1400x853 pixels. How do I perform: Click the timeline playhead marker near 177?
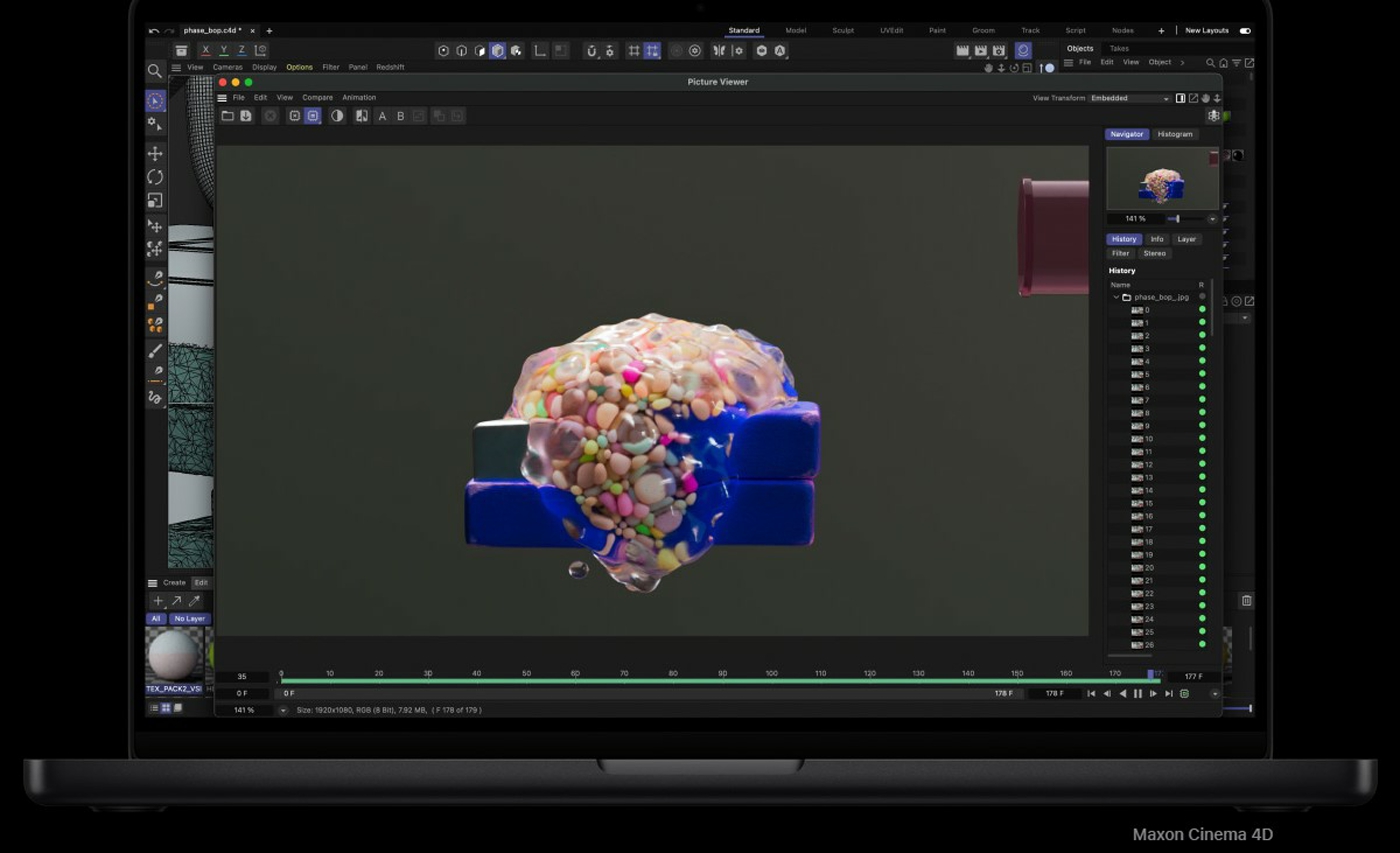click(1151, 675)
